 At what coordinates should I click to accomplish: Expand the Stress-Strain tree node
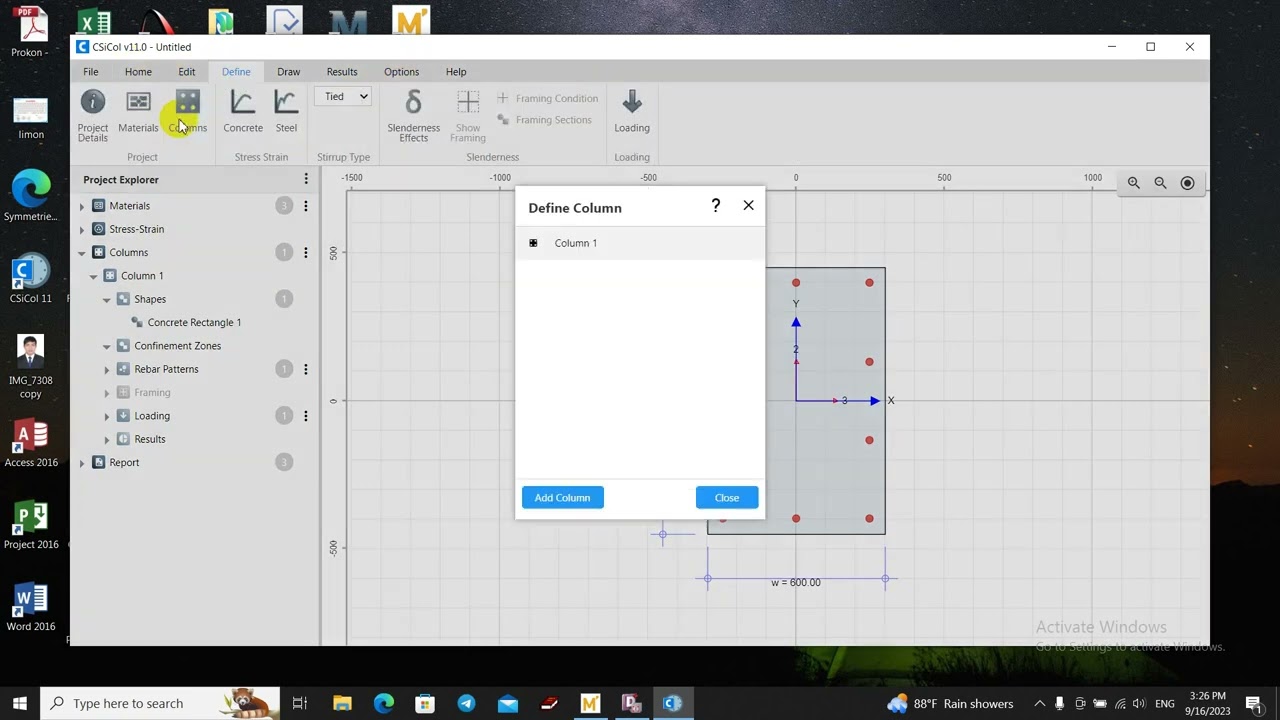[x=82, y=229]
